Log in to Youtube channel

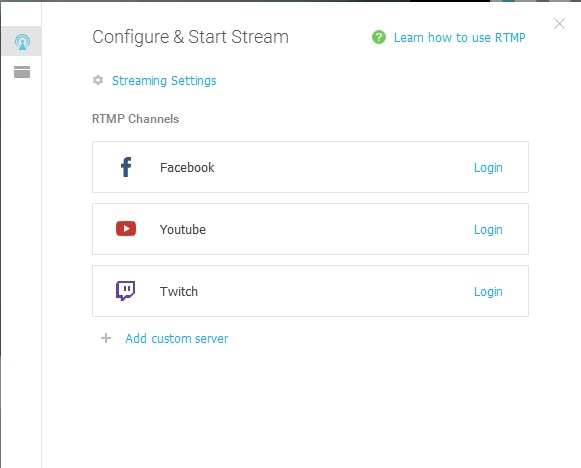488,230
